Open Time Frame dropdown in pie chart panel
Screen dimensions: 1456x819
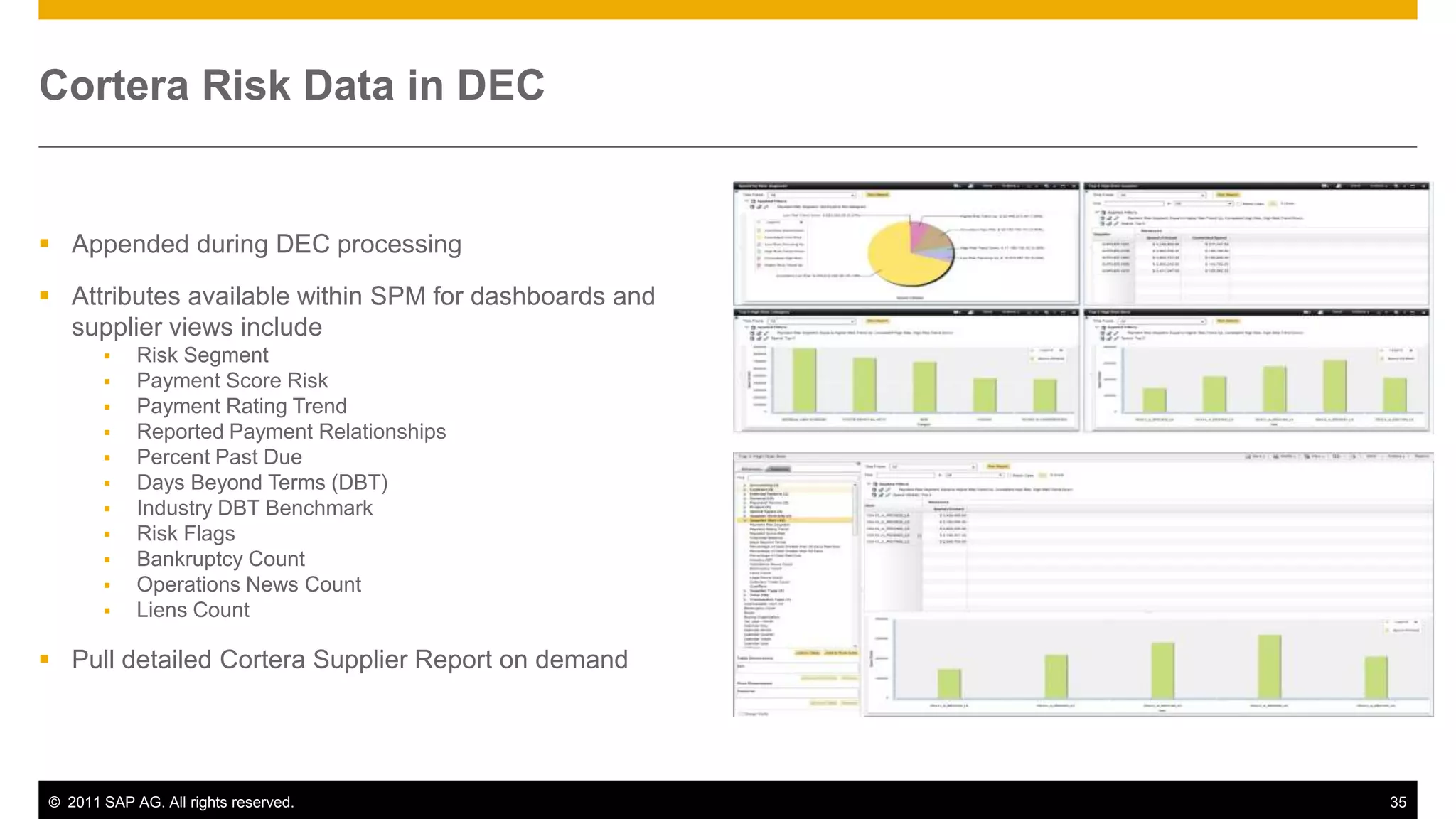pos(812,195)
